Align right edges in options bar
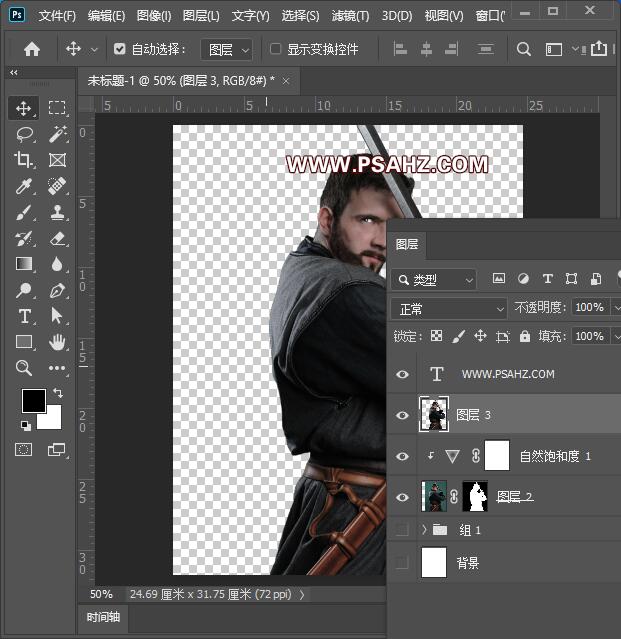 click(x=451, y=49)
